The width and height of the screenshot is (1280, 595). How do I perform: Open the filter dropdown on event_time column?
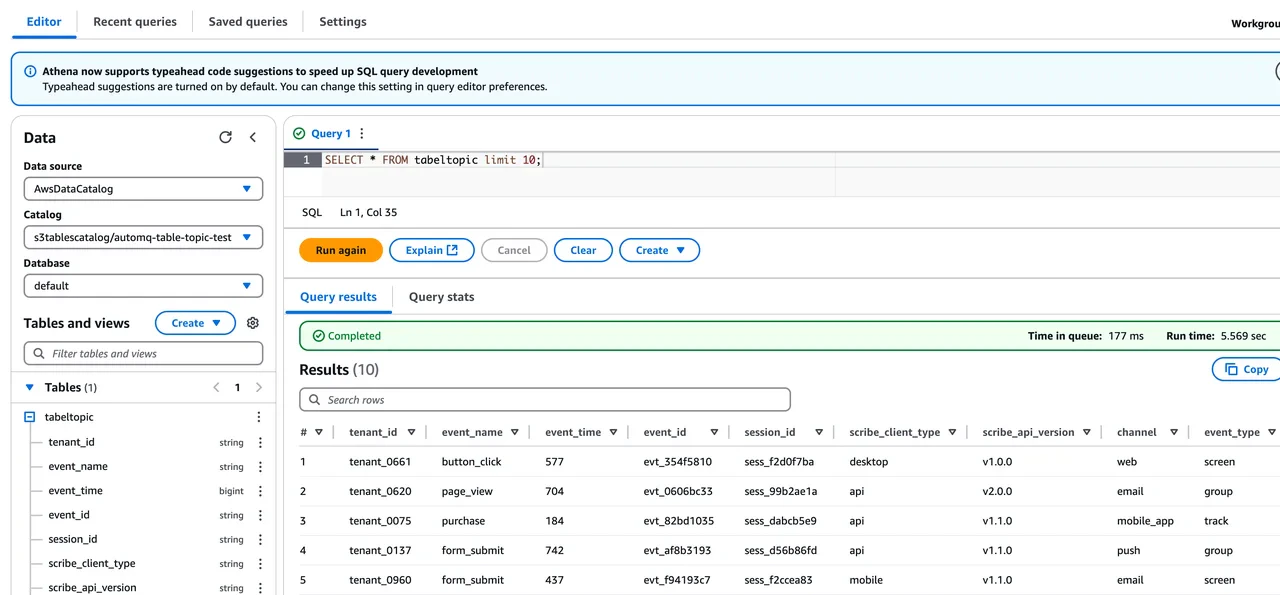tap(615, 431)
